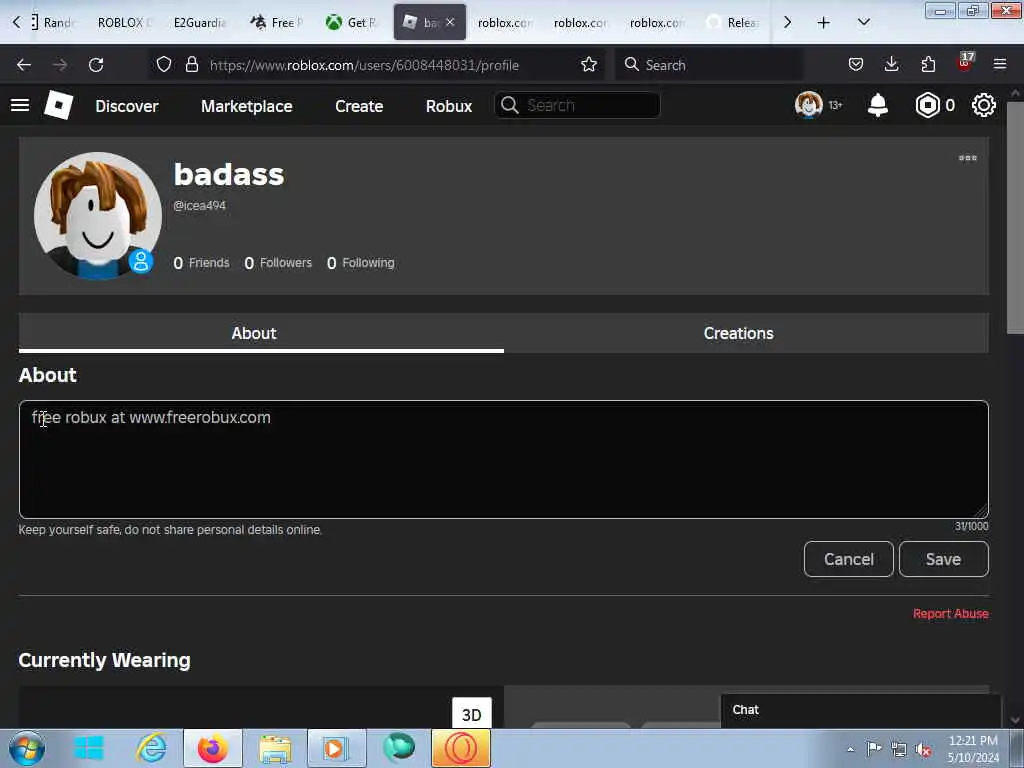Viewport: 1024px width, 768px height.
Task: Click the Report Abuse link
Action: tap(950, 614)
